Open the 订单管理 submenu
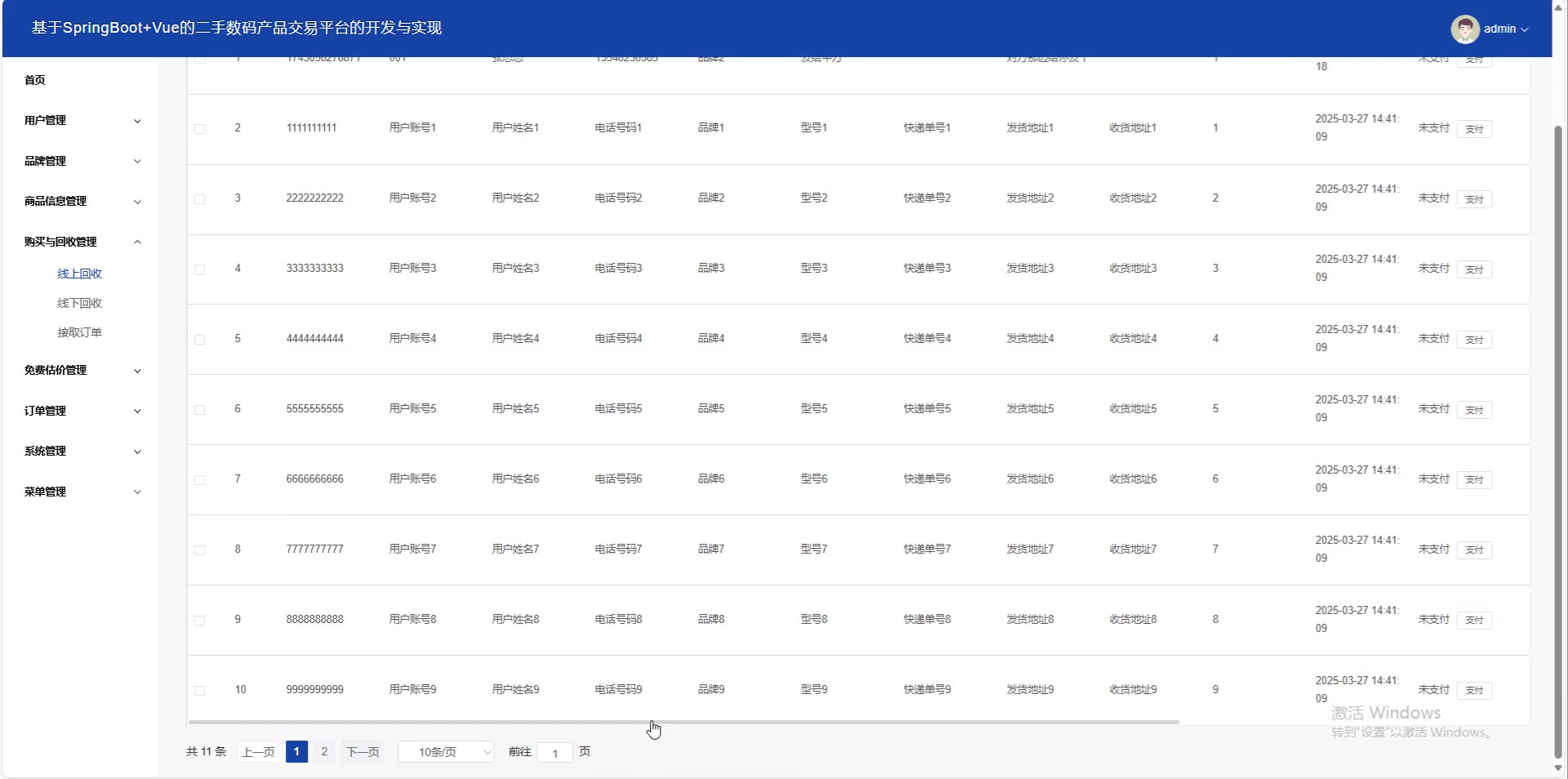 tap(82, 412)
